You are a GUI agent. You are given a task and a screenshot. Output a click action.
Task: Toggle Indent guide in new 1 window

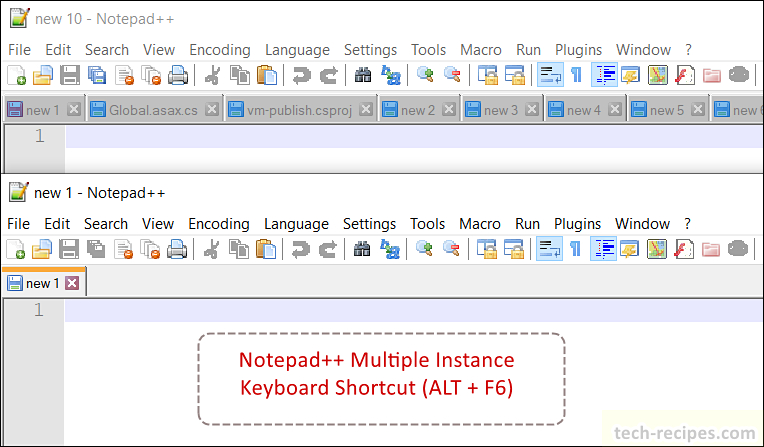tap(603, 249)
